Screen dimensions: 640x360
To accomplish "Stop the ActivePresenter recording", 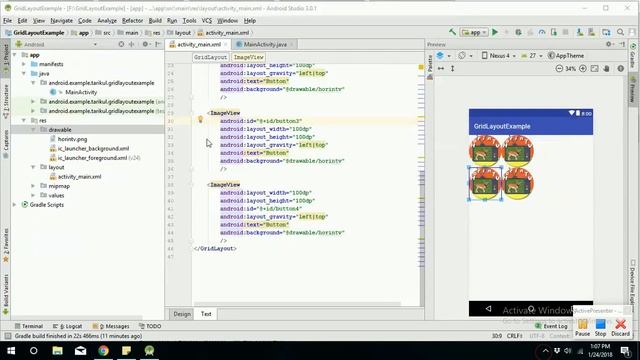I will [600, 328].
